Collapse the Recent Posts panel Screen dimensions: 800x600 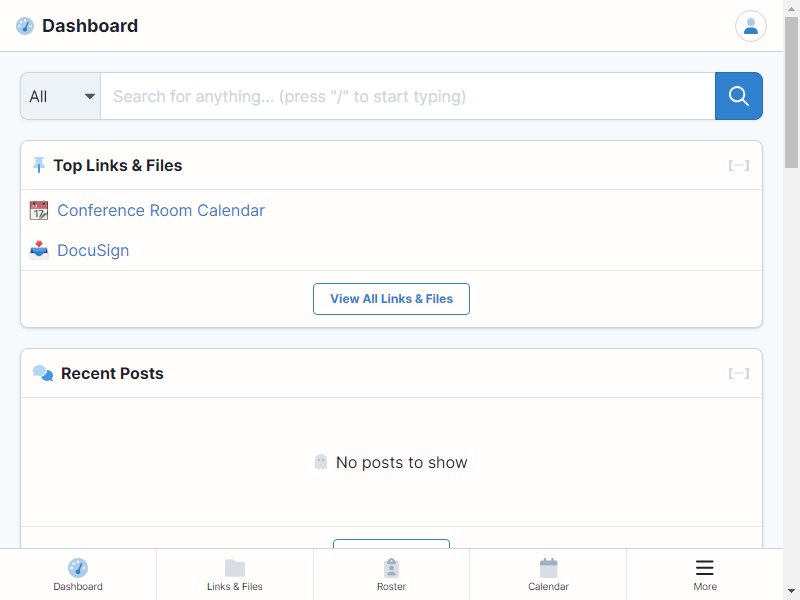[x=738, y=373]
